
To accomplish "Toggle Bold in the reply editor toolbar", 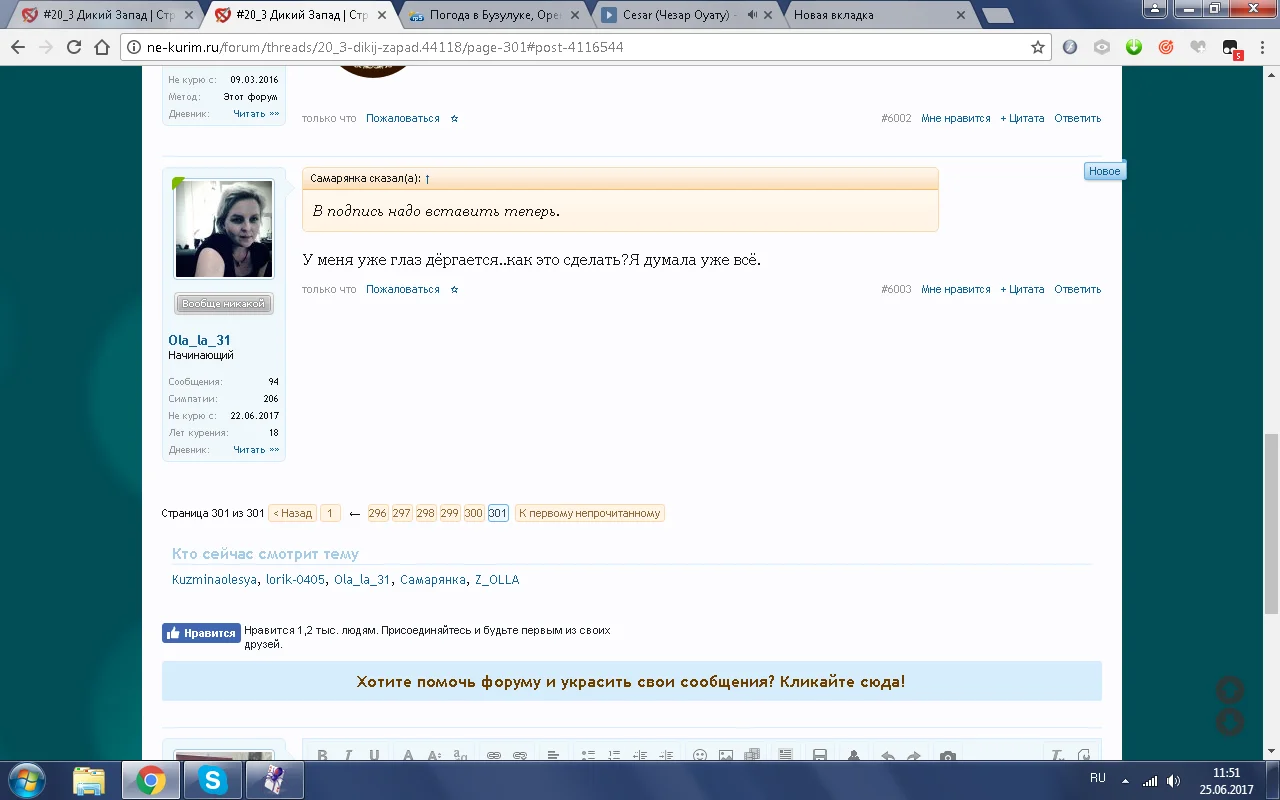I will (322, 755).
